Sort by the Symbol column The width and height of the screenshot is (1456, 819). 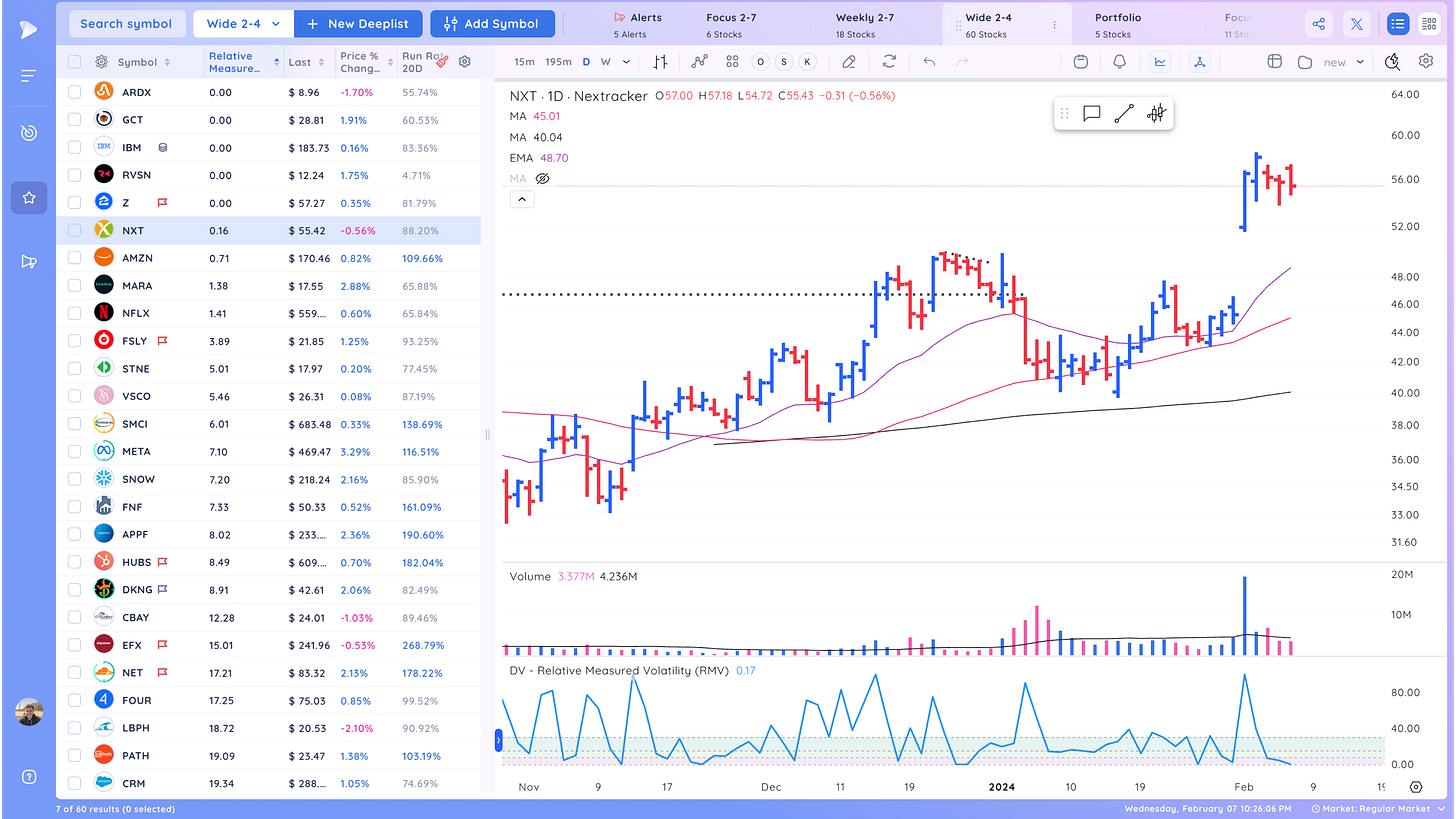(x=144, y=62)
